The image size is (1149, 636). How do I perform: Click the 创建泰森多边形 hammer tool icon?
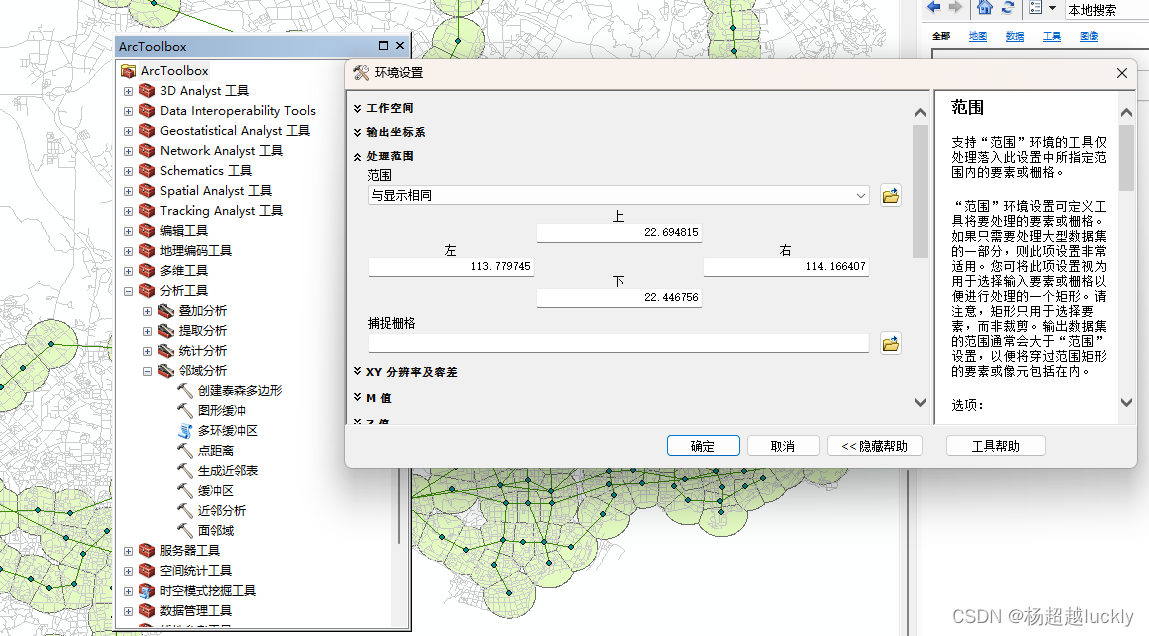coord(185,391)
